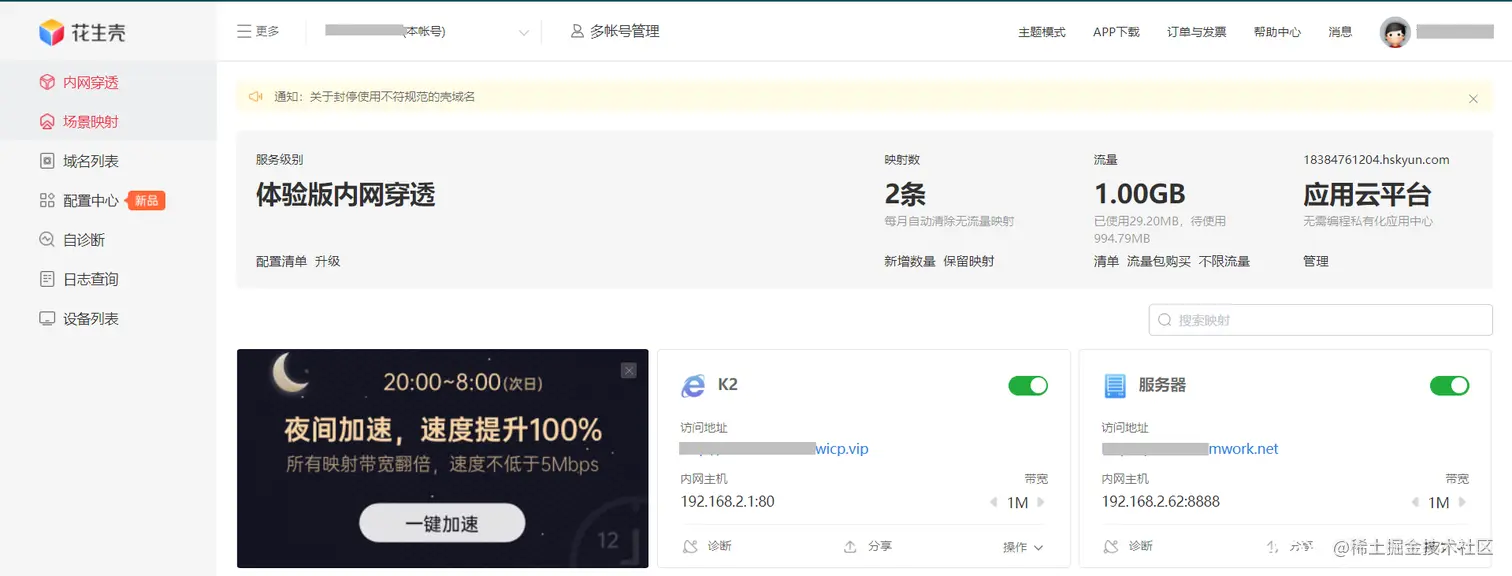Expand the 更多 menu at top left

[257, 31]
